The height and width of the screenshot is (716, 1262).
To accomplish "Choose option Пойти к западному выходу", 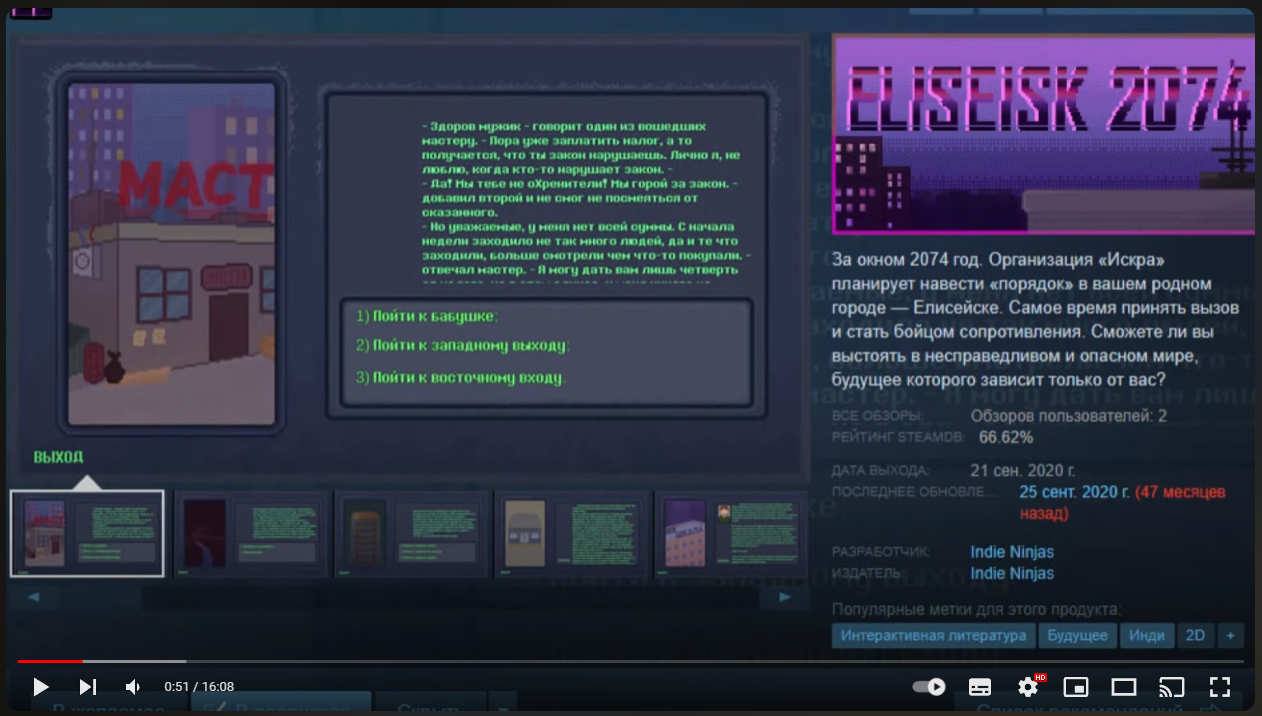I will point(462,346).
